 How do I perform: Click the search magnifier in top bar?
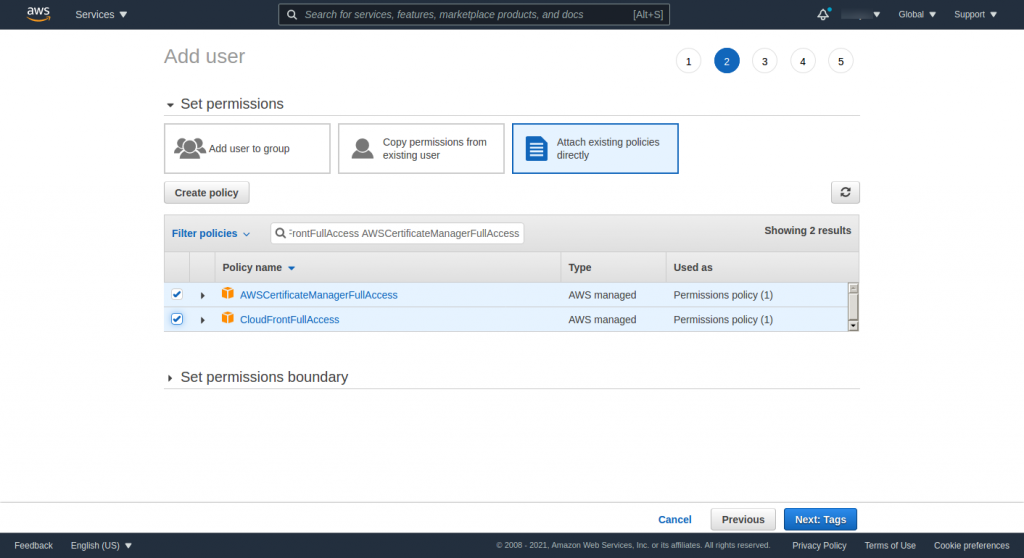click(292, 14)
